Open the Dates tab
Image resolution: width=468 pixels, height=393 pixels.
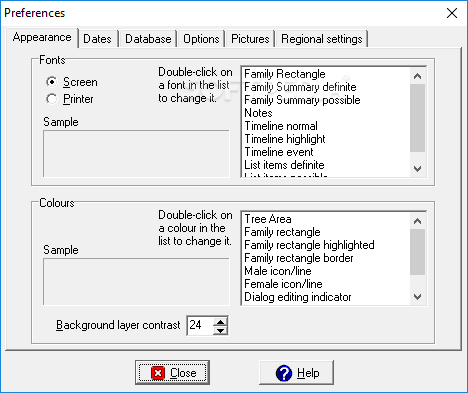(97, 39)
